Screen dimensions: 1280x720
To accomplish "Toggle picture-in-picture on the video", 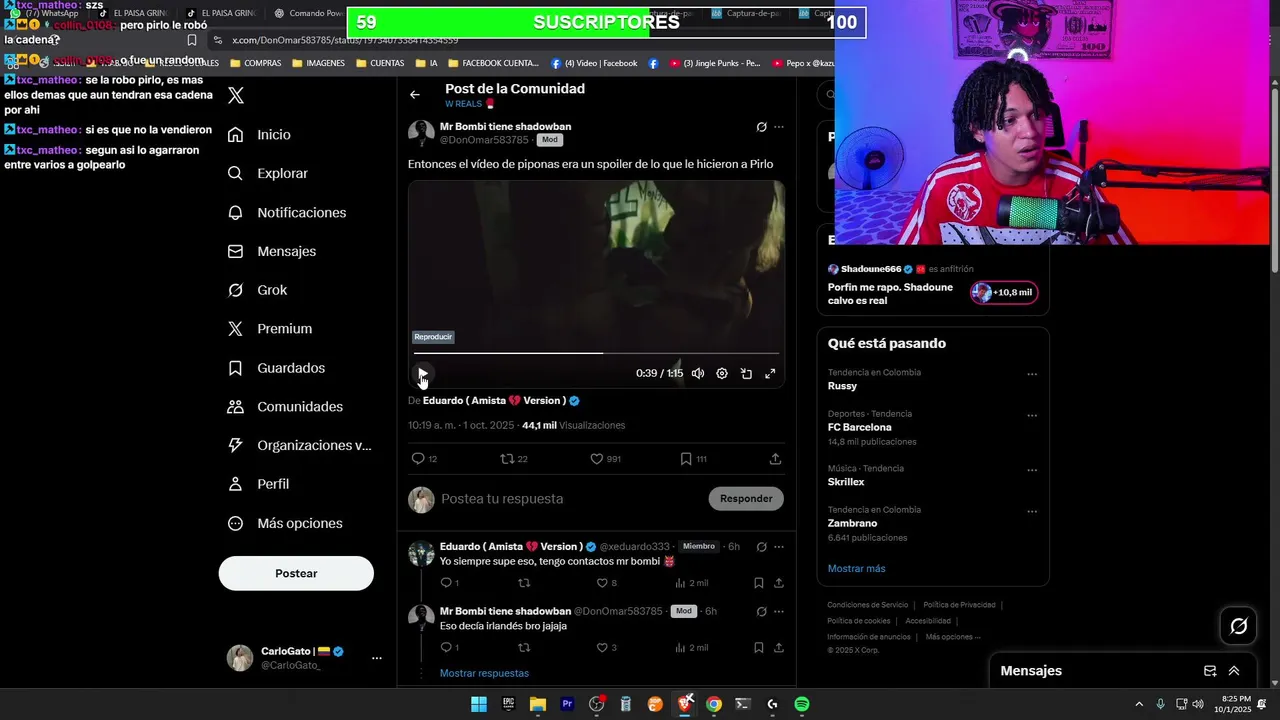I will click(x=746, y=373).
